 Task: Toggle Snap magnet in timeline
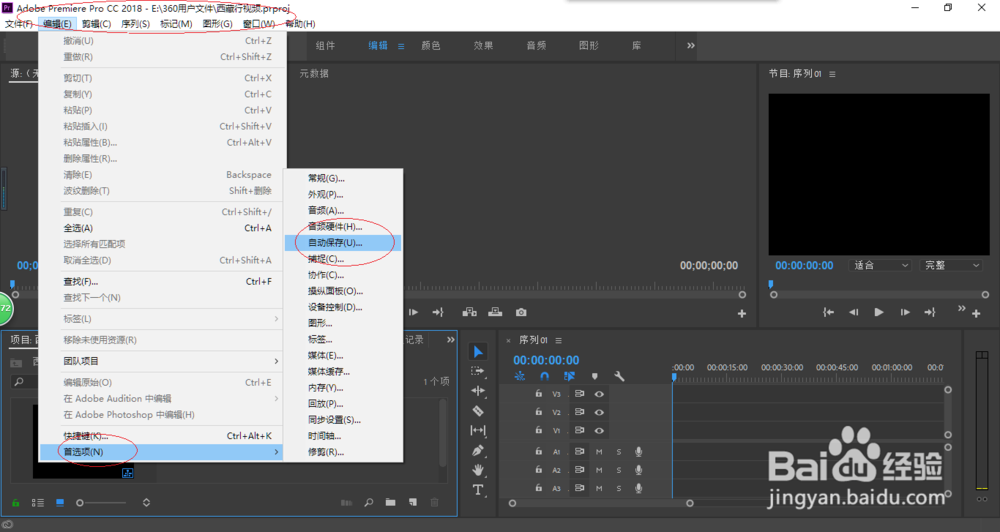coord(544,376)
